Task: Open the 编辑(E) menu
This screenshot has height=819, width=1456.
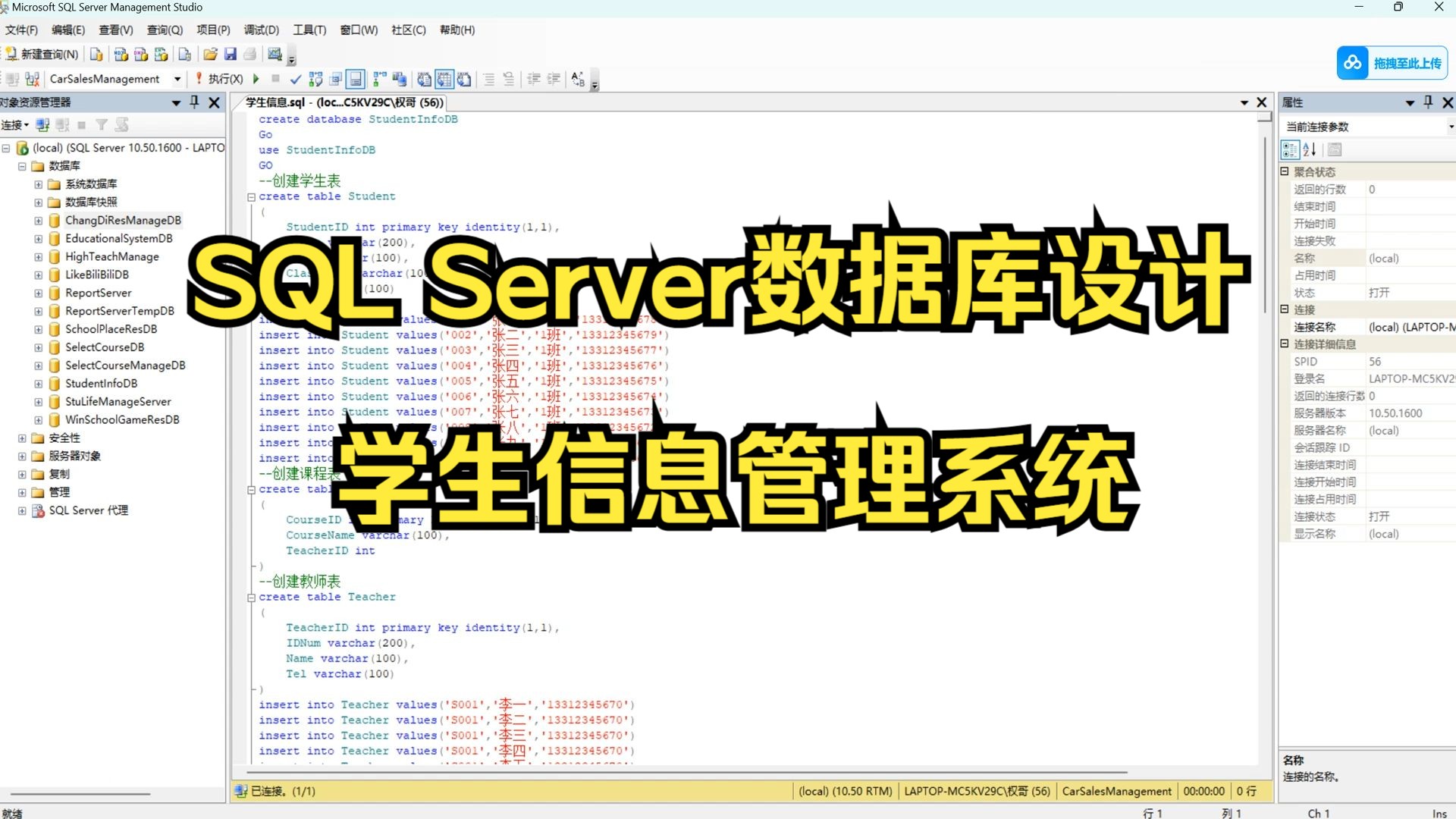Action: click(x=68, y=30)
